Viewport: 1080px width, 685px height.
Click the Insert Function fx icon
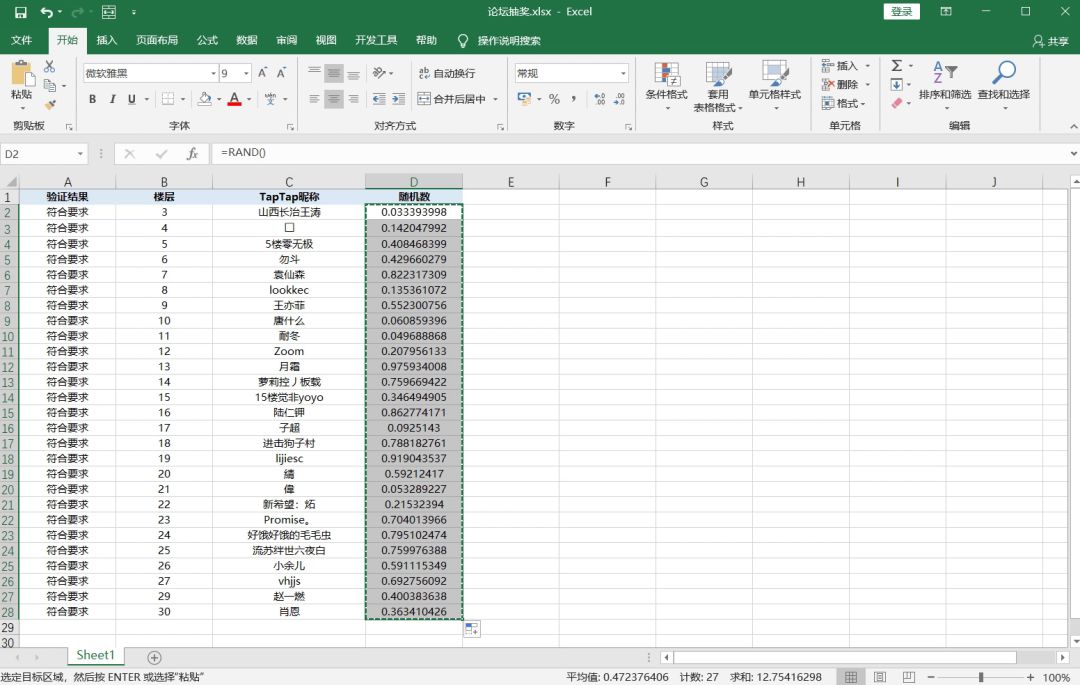192,154
